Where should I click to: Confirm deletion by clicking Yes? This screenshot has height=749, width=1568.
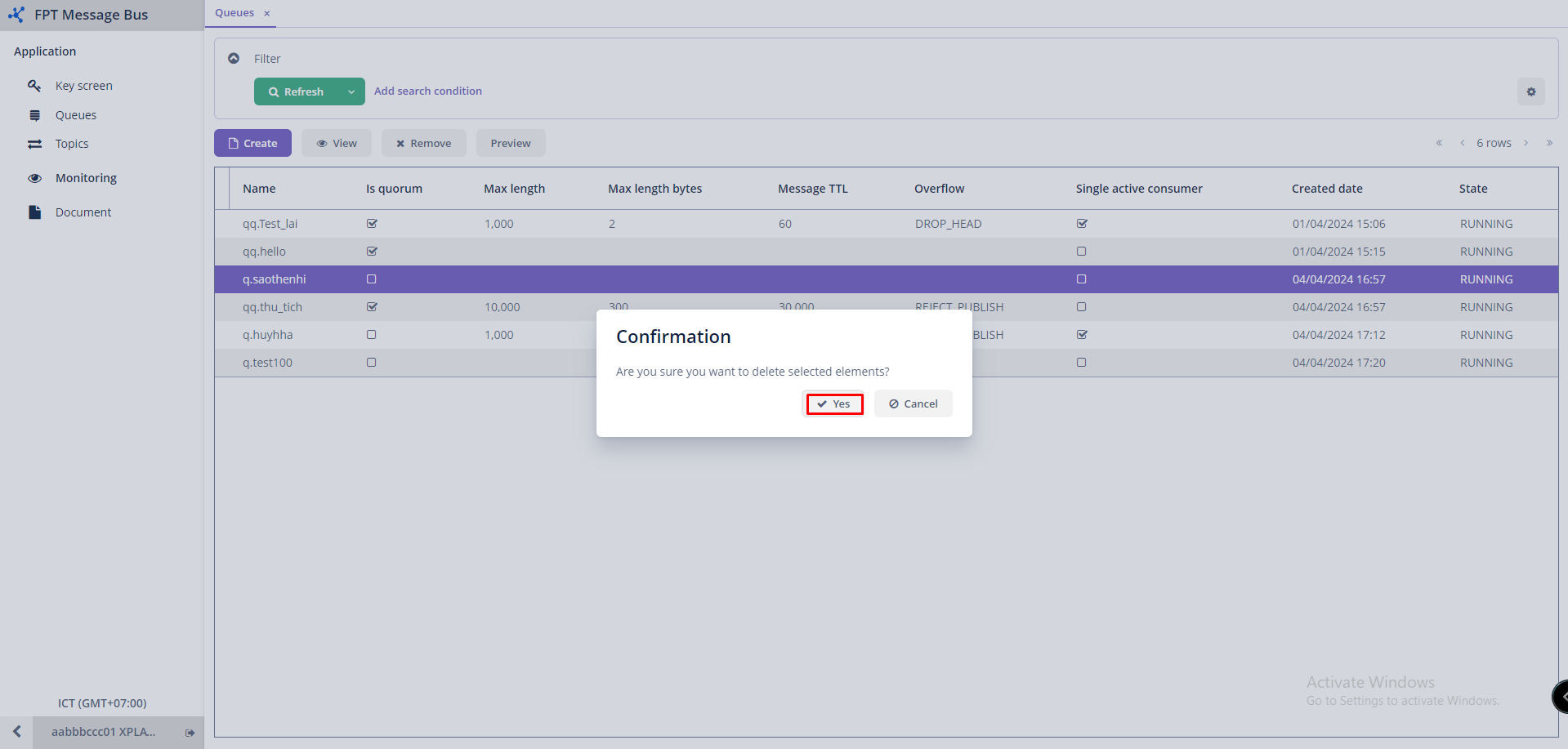[834, 404]
